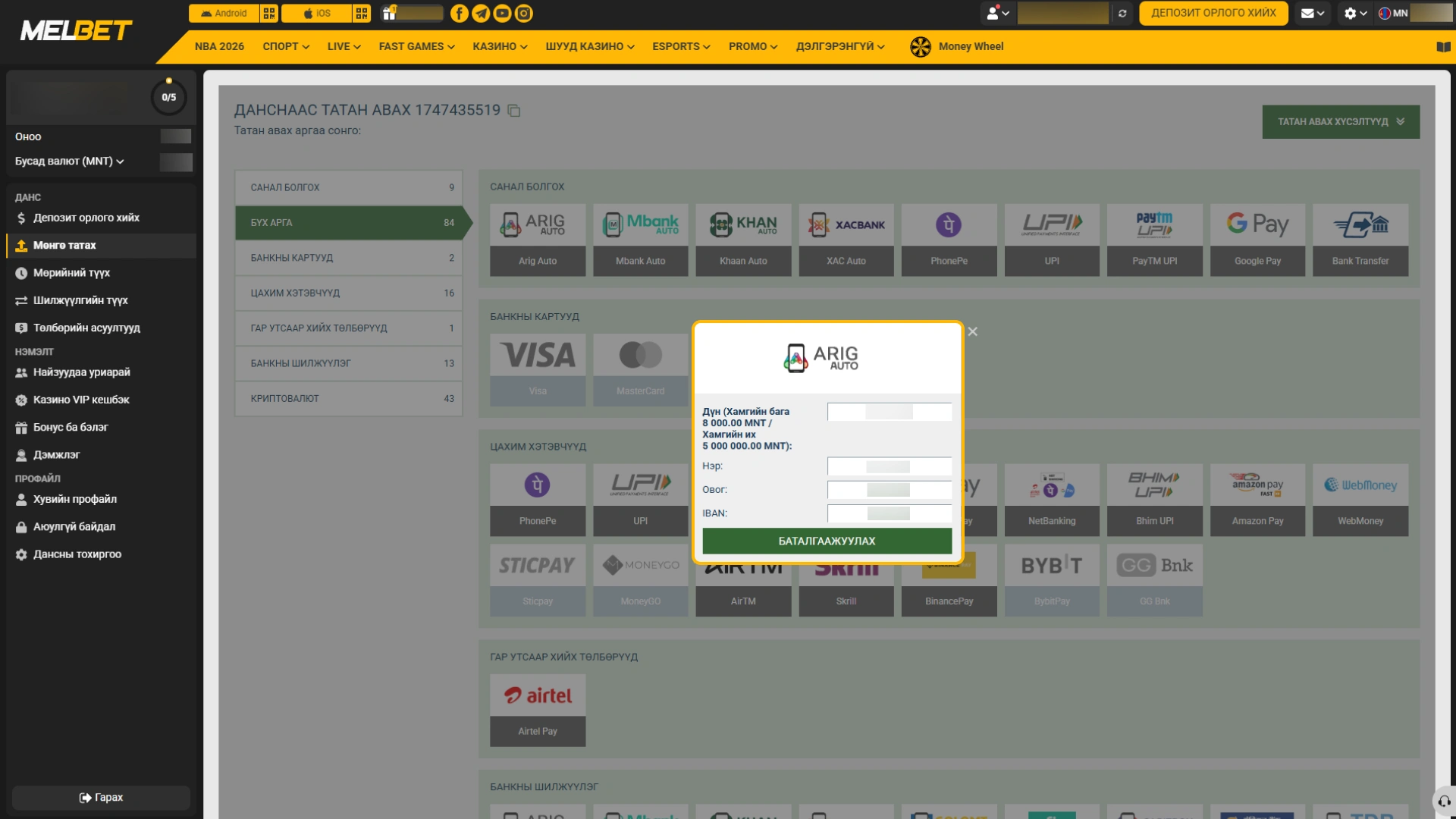
Task: Open the iOS app QR code
Action: [361, 13]
